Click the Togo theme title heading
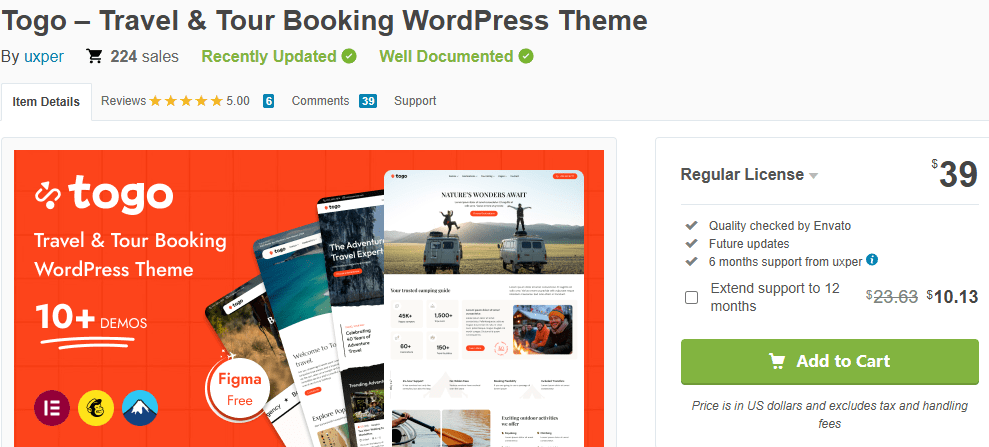The image size is (989, 447). tap(324, 21)
